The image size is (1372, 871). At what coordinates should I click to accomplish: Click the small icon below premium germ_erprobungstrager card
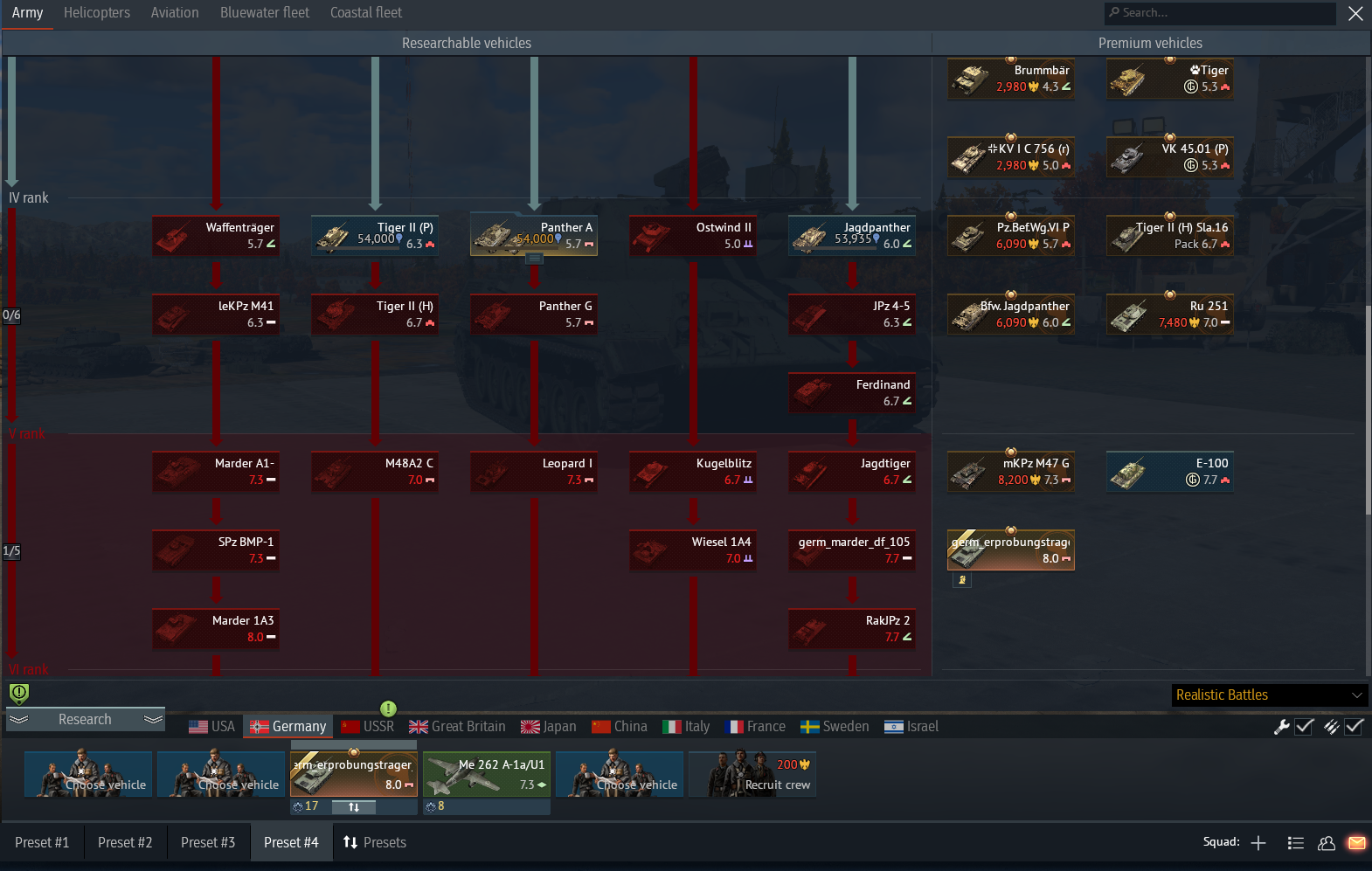click(x=961, y=579)
